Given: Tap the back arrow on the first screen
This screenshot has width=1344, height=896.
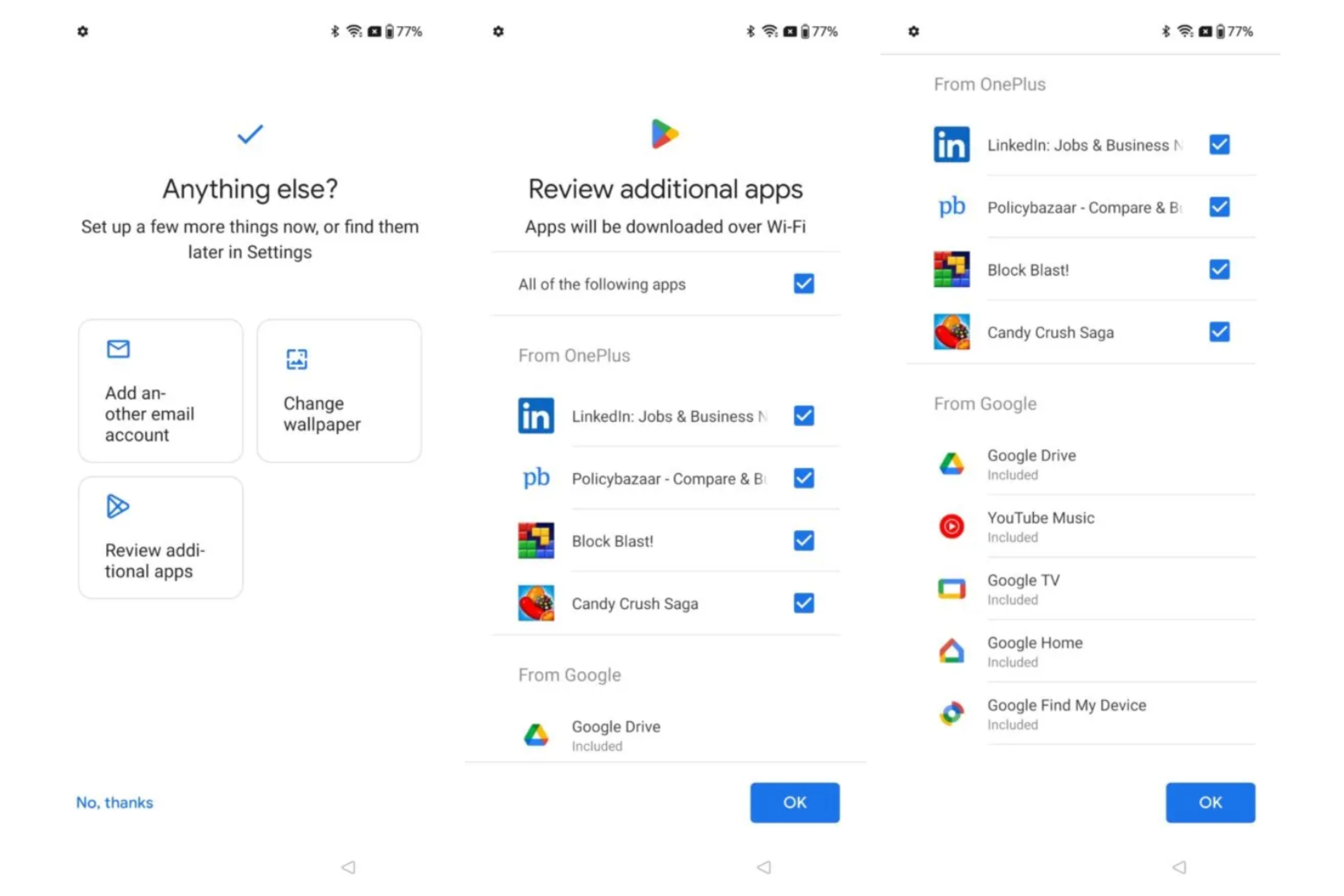Looking at the screenshot, I should tap(349, 867).
